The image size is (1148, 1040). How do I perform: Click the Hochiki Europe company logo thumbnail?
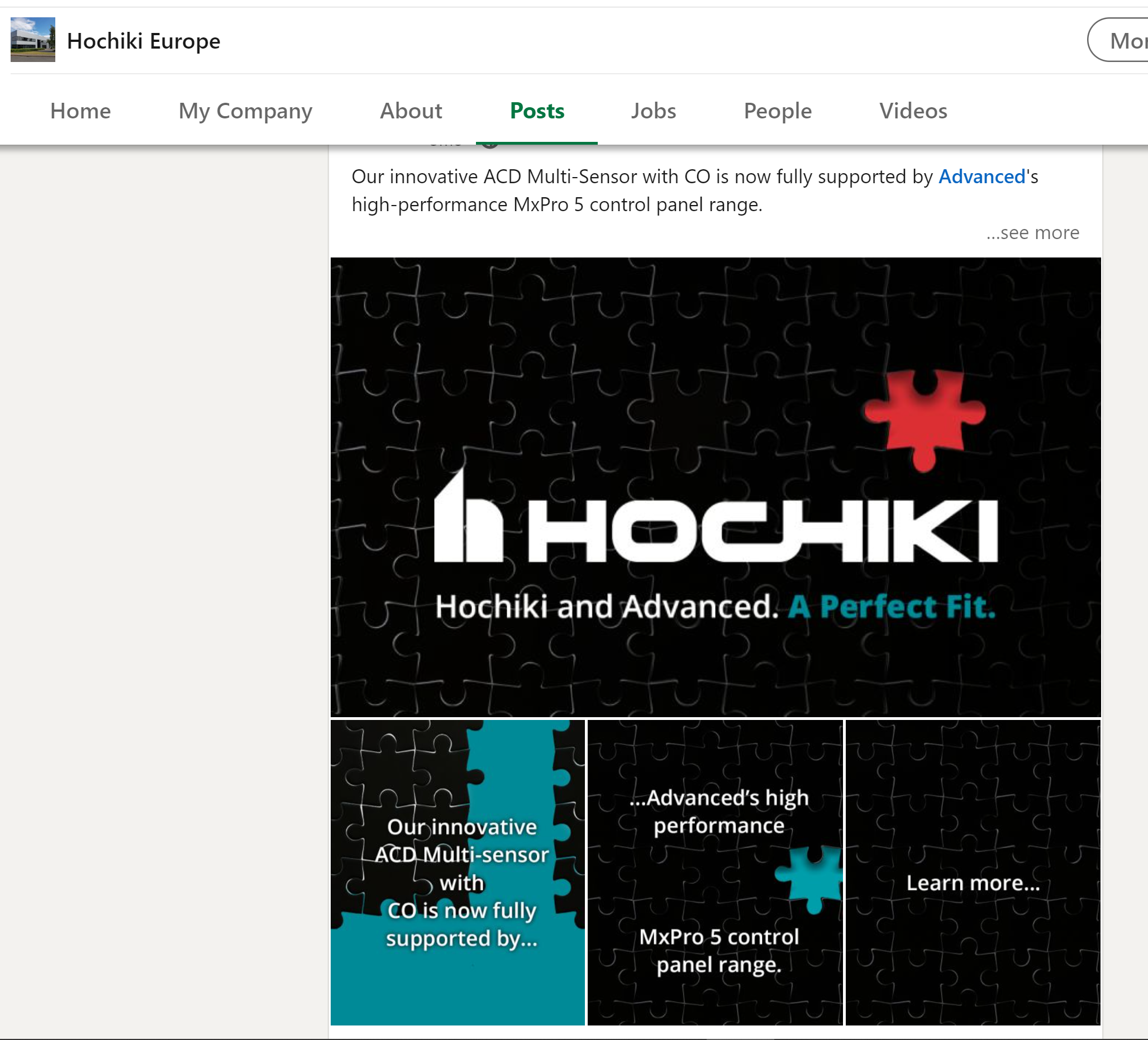33,40
